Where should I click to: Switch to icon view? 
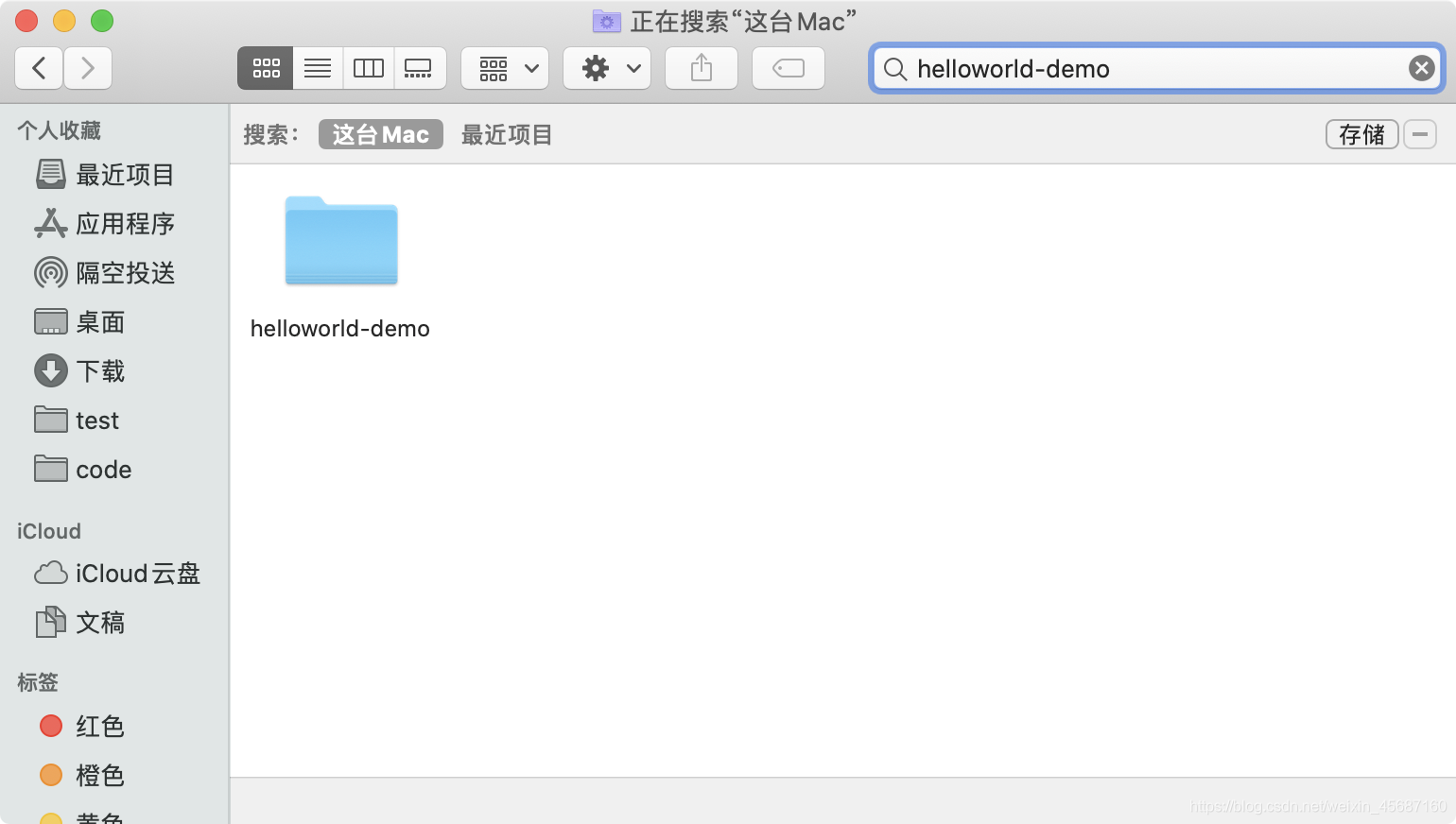pyautogui.click(x=266, y=68)
